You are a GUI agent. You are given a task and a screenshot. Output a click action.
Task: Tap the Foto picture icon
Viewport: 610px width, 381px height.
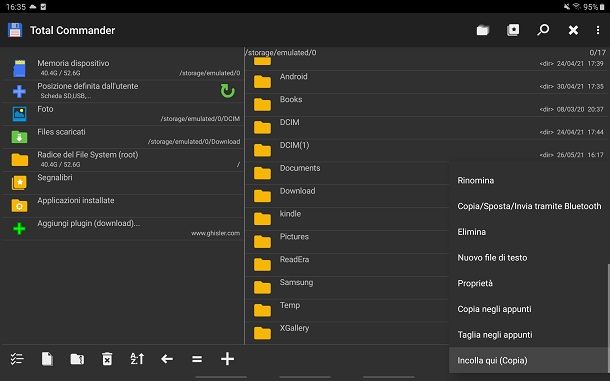tap(19, 114)
